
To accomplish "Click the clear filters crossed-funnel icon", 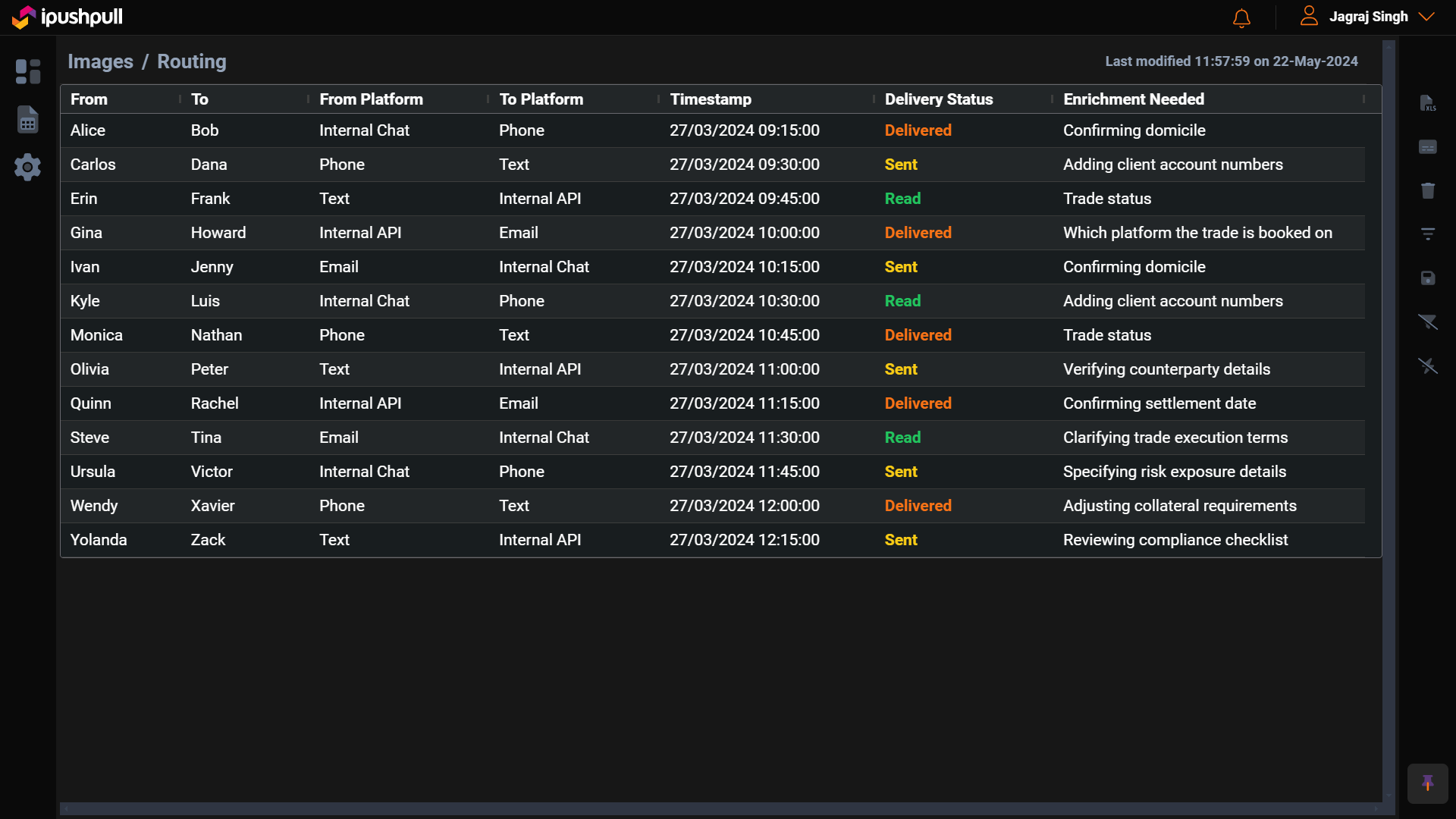I will (x=1427, y=322).
